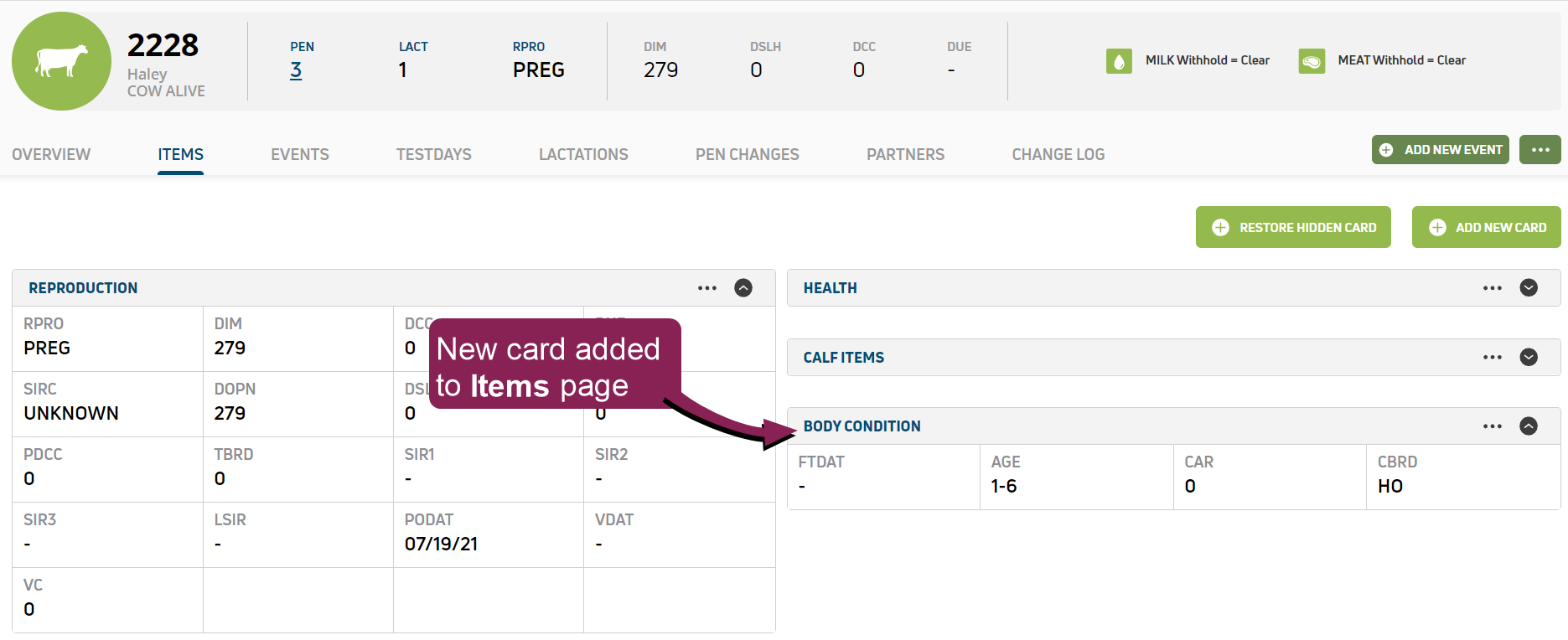This screenshot has height=640, width=1568.
Task: Open the Testdays tab
Action: 433,155
